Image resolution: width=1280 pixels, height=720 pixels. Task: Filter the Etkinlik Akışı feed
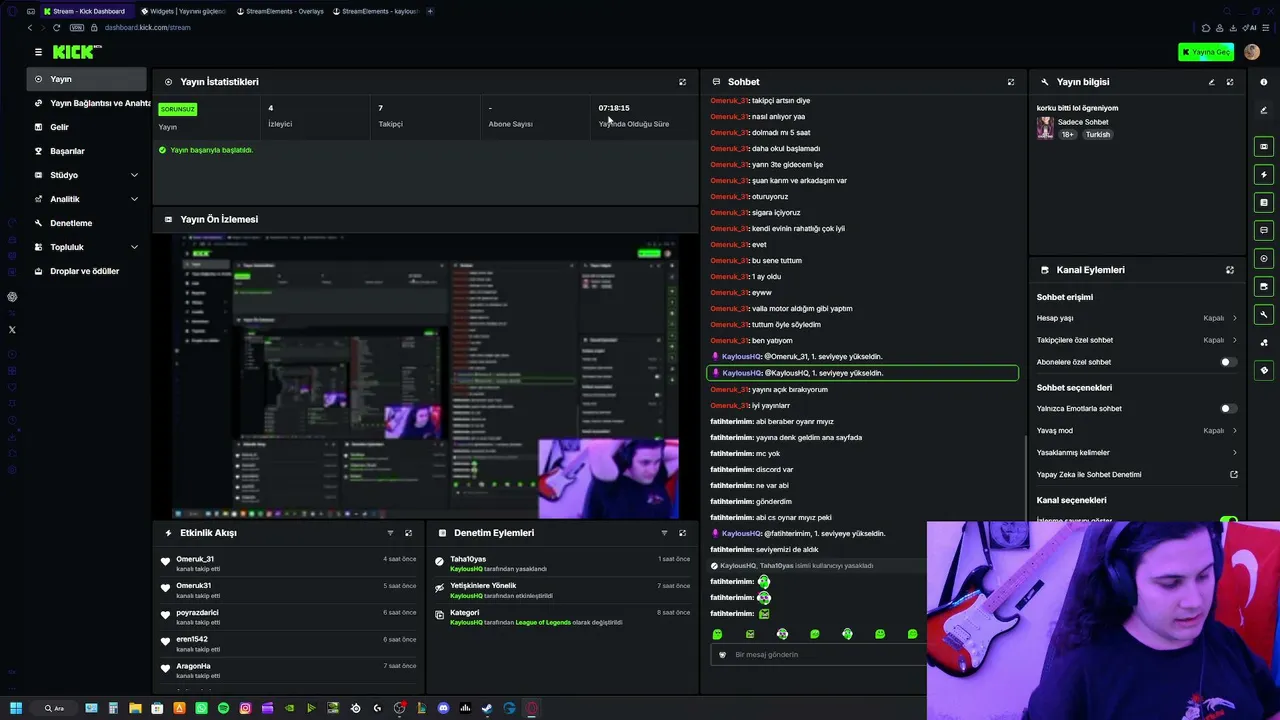[x=390, y=533]
